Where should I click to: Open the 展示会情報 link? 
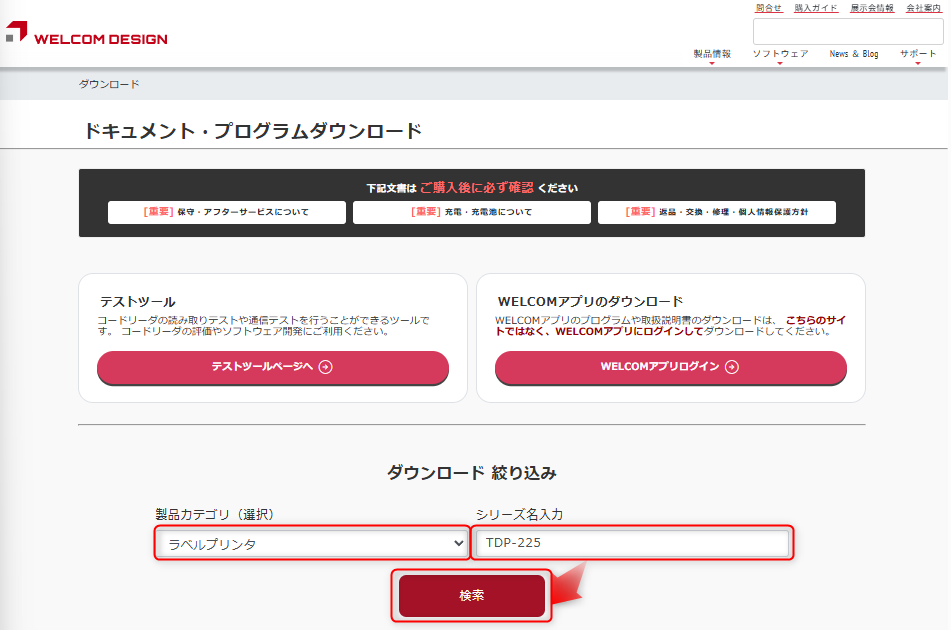872,8
